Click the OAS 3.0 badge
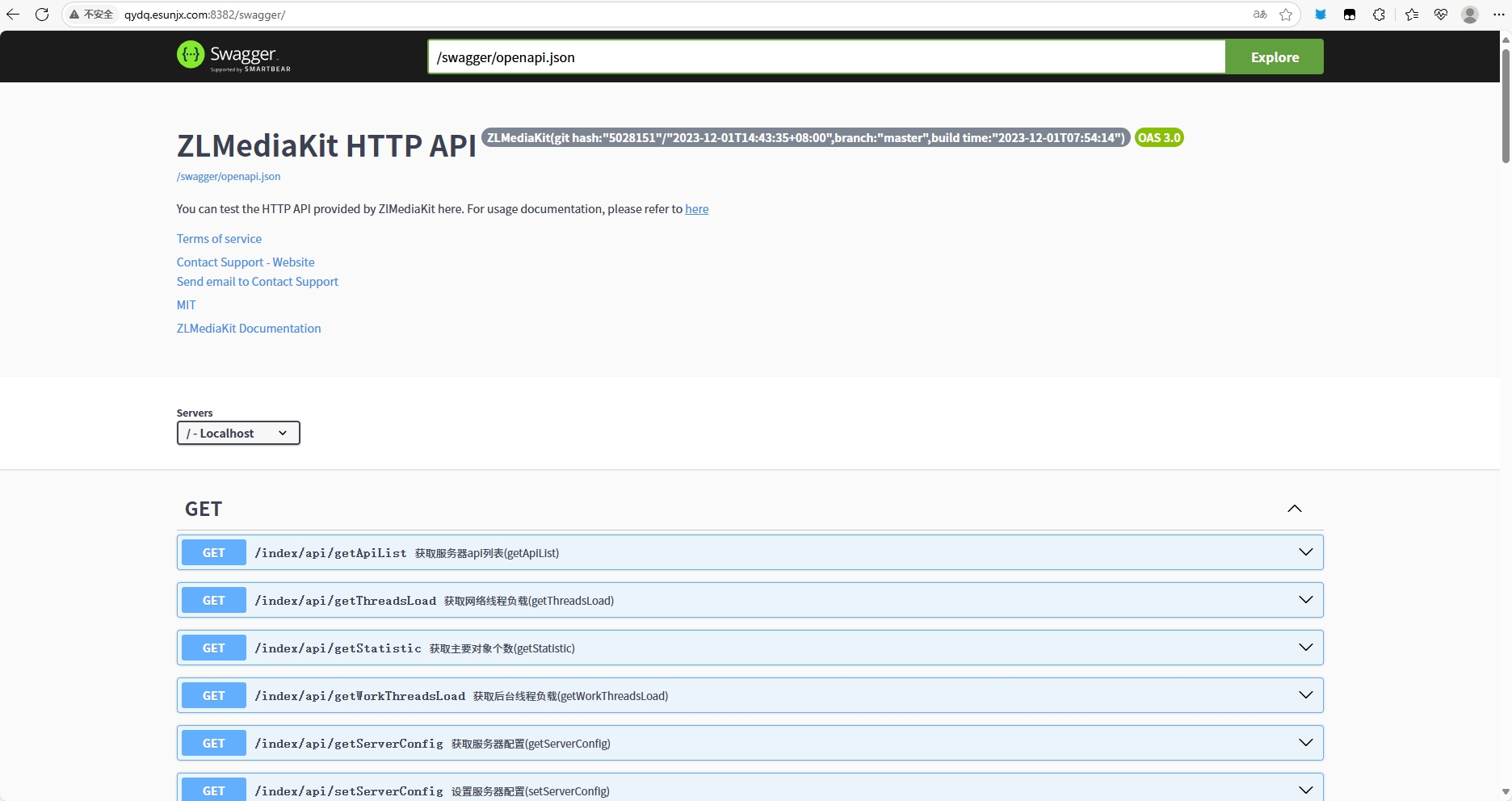 tap(1159, 137)
